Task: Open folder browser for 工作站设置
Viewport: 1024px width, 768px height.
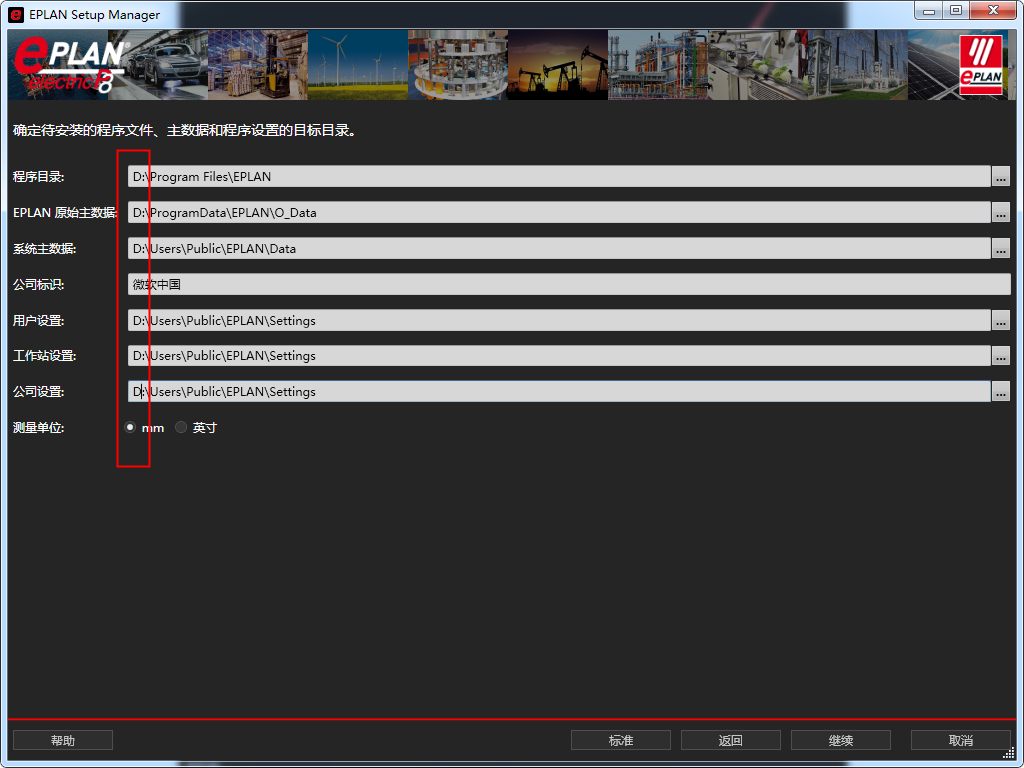Action: (1001, 357)
